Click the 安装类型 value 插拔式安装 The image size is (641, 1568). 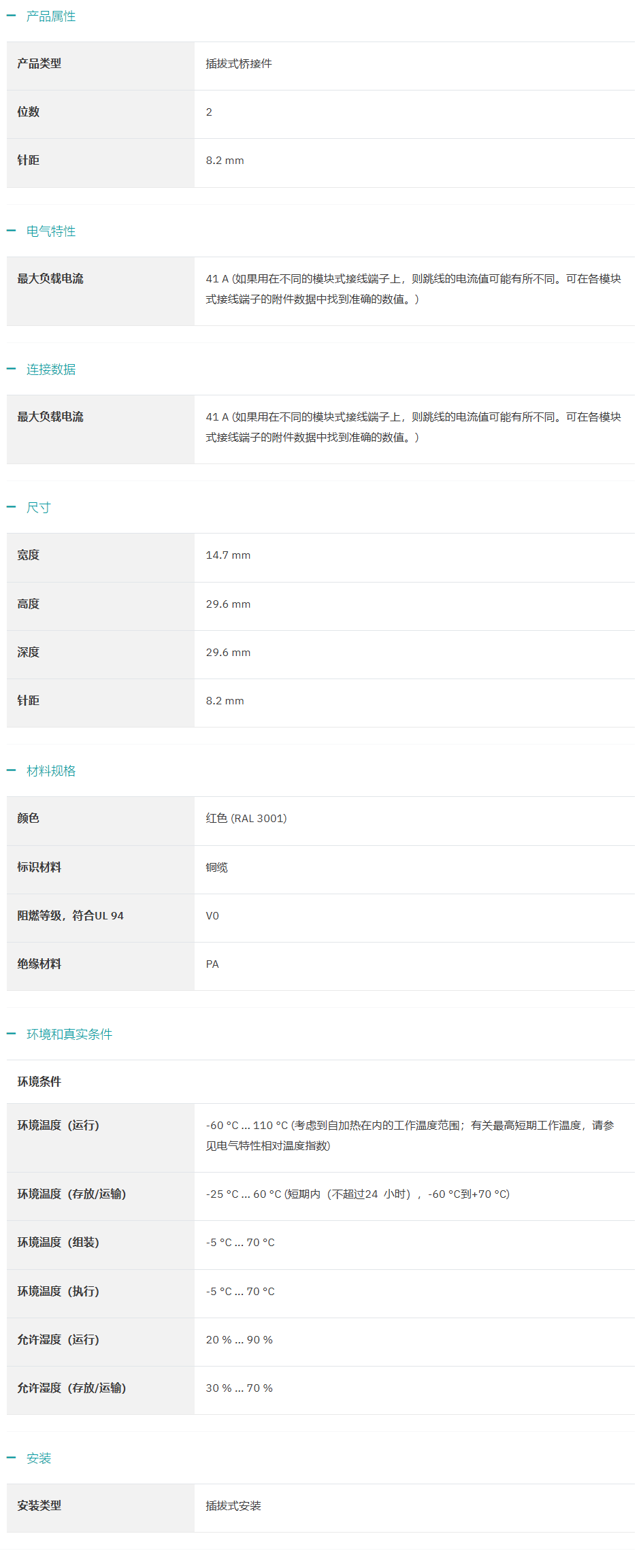point(233,1506)
